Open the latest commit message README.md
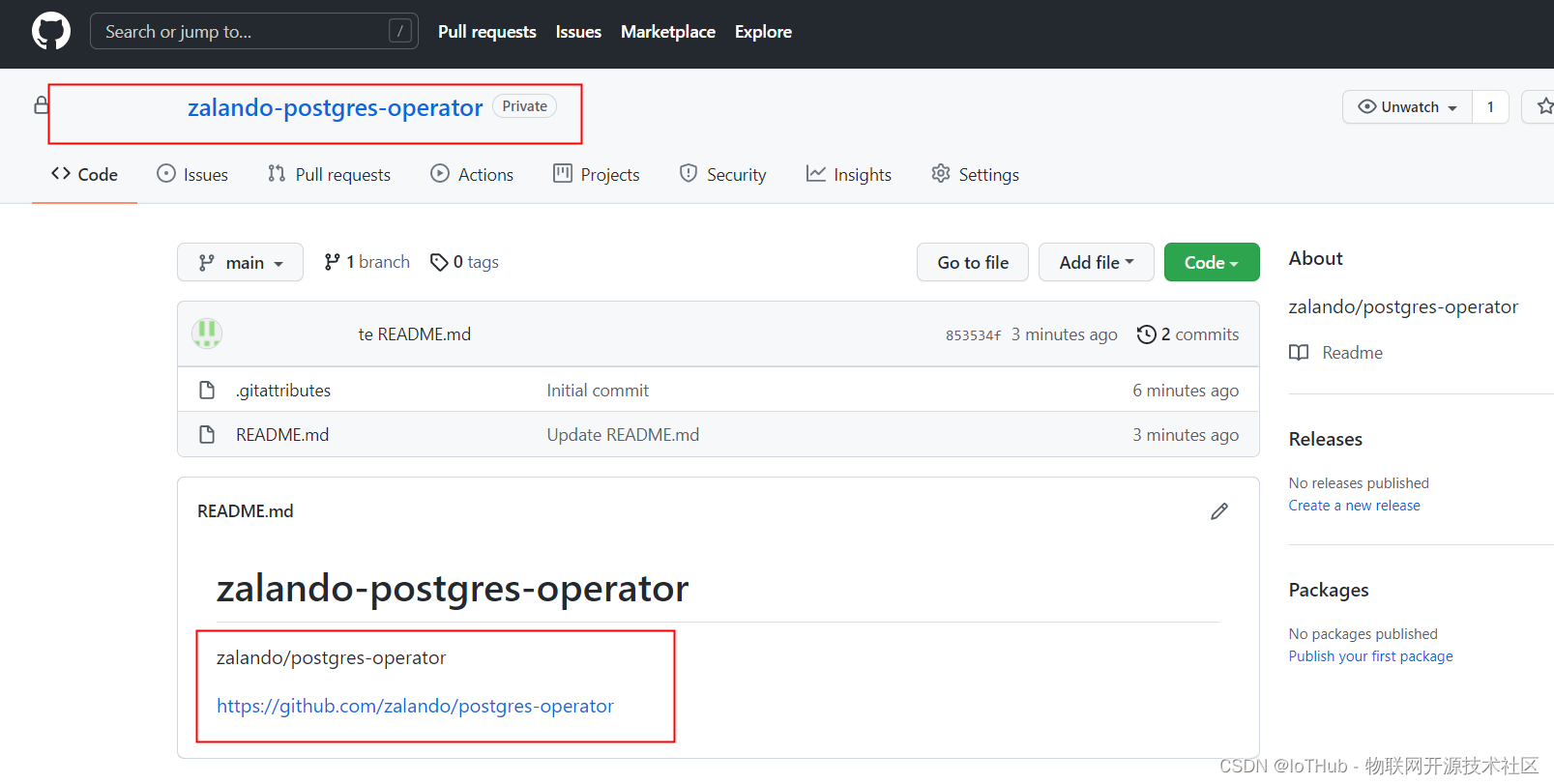This screenshot has height=784, width=1554. [x=415, y=334]
